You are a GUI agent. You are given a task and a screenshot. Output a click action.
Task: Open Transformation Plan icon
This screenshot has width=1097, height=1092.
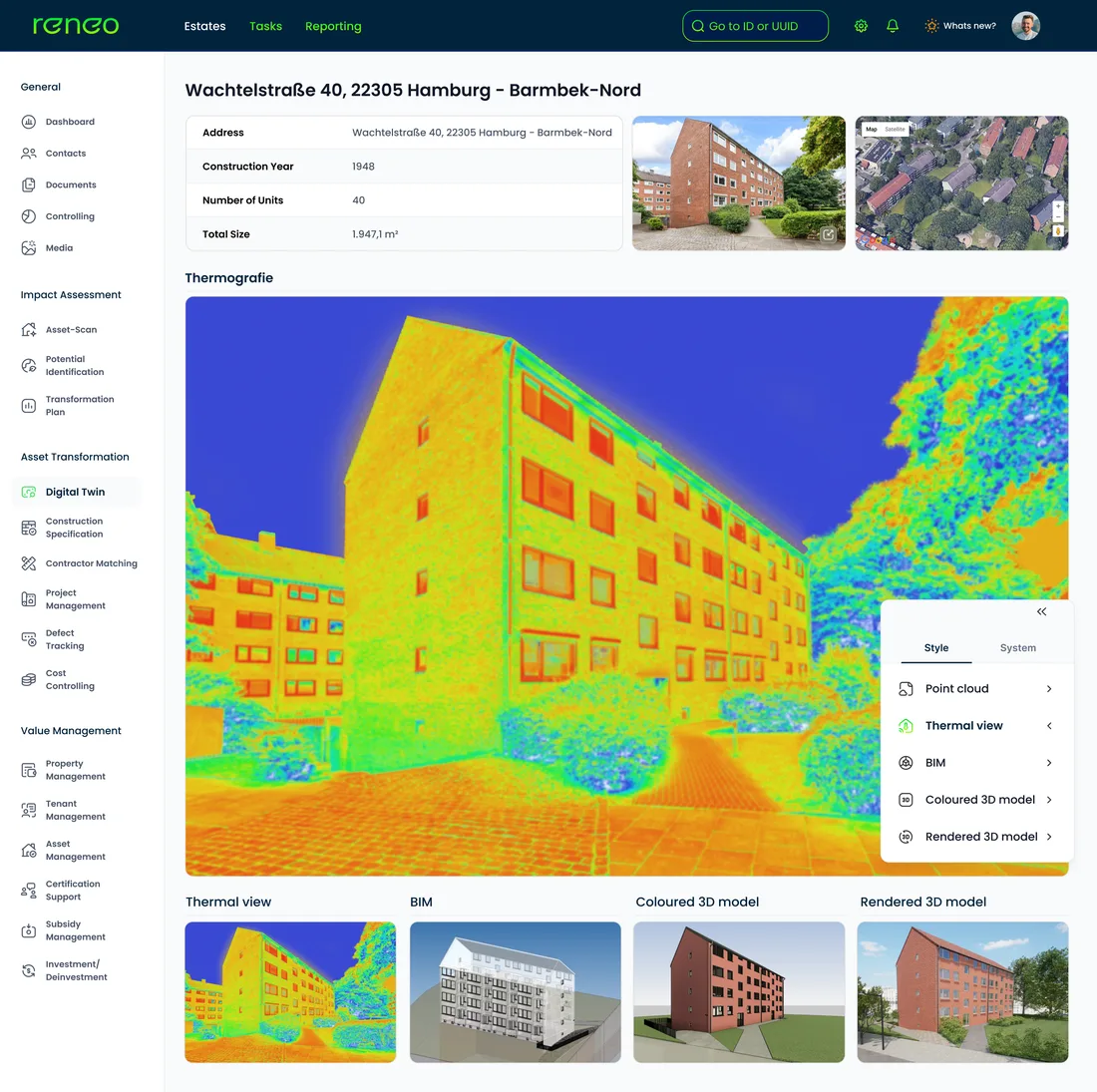tap(29, 406)
